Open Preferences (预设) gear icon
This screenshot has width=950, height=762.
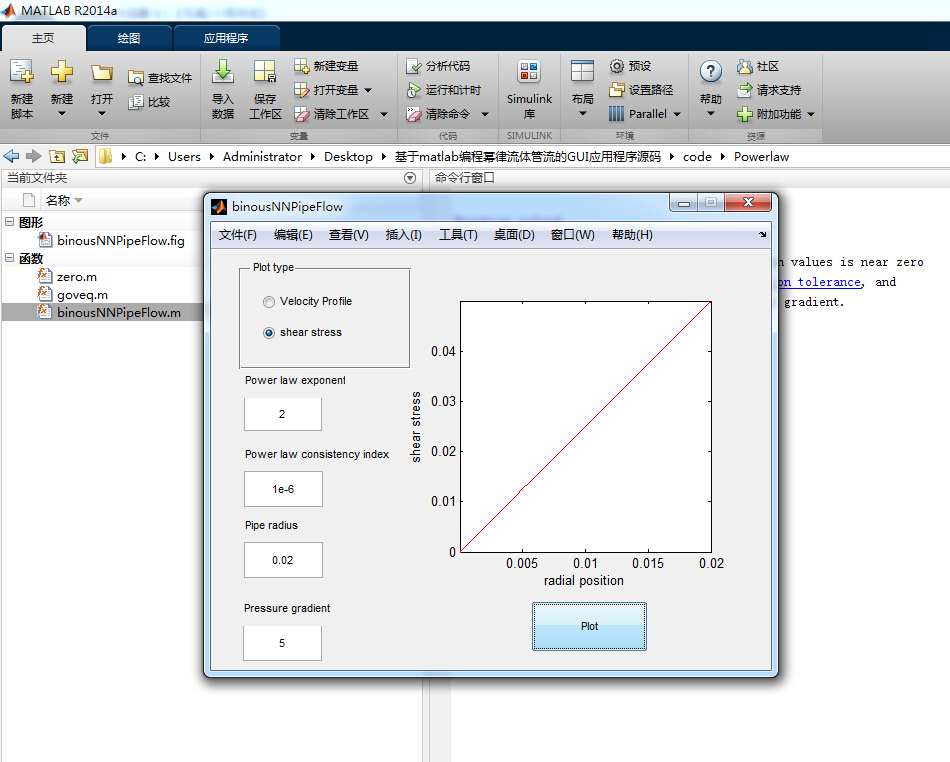tap(617, 66)
